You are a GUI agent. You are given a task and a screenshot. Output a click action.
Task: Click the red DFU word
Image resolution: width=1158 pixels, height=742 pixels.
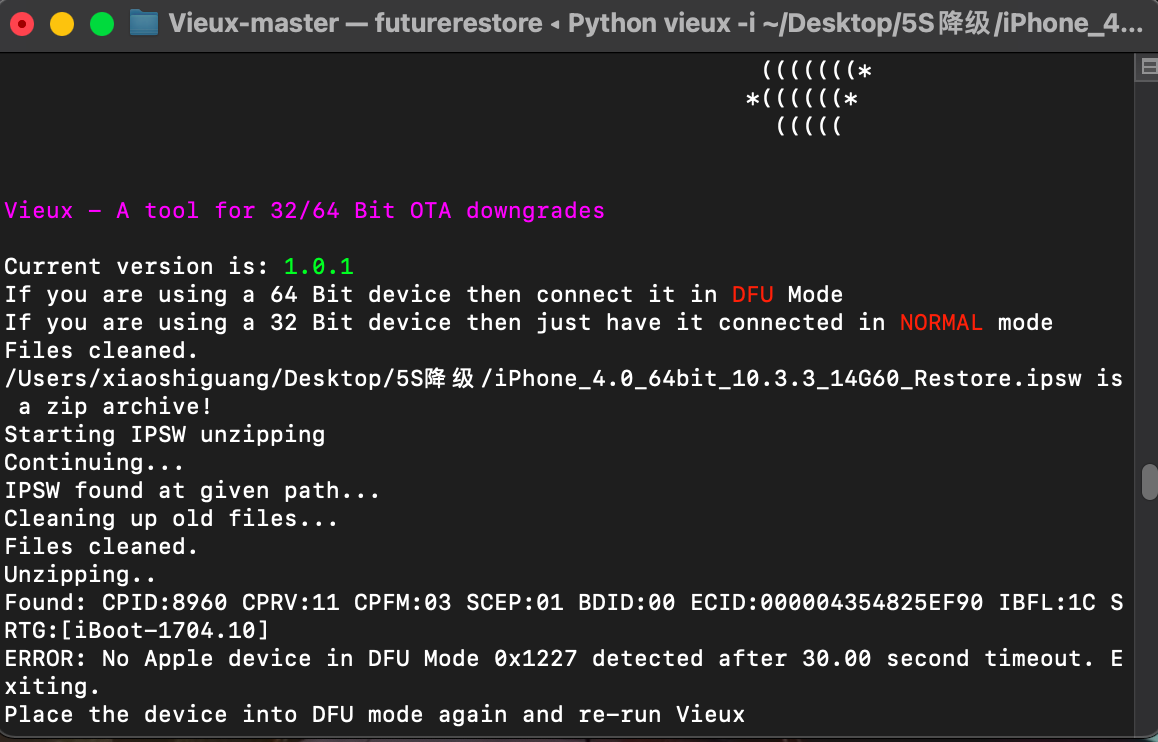click(752, 295)
